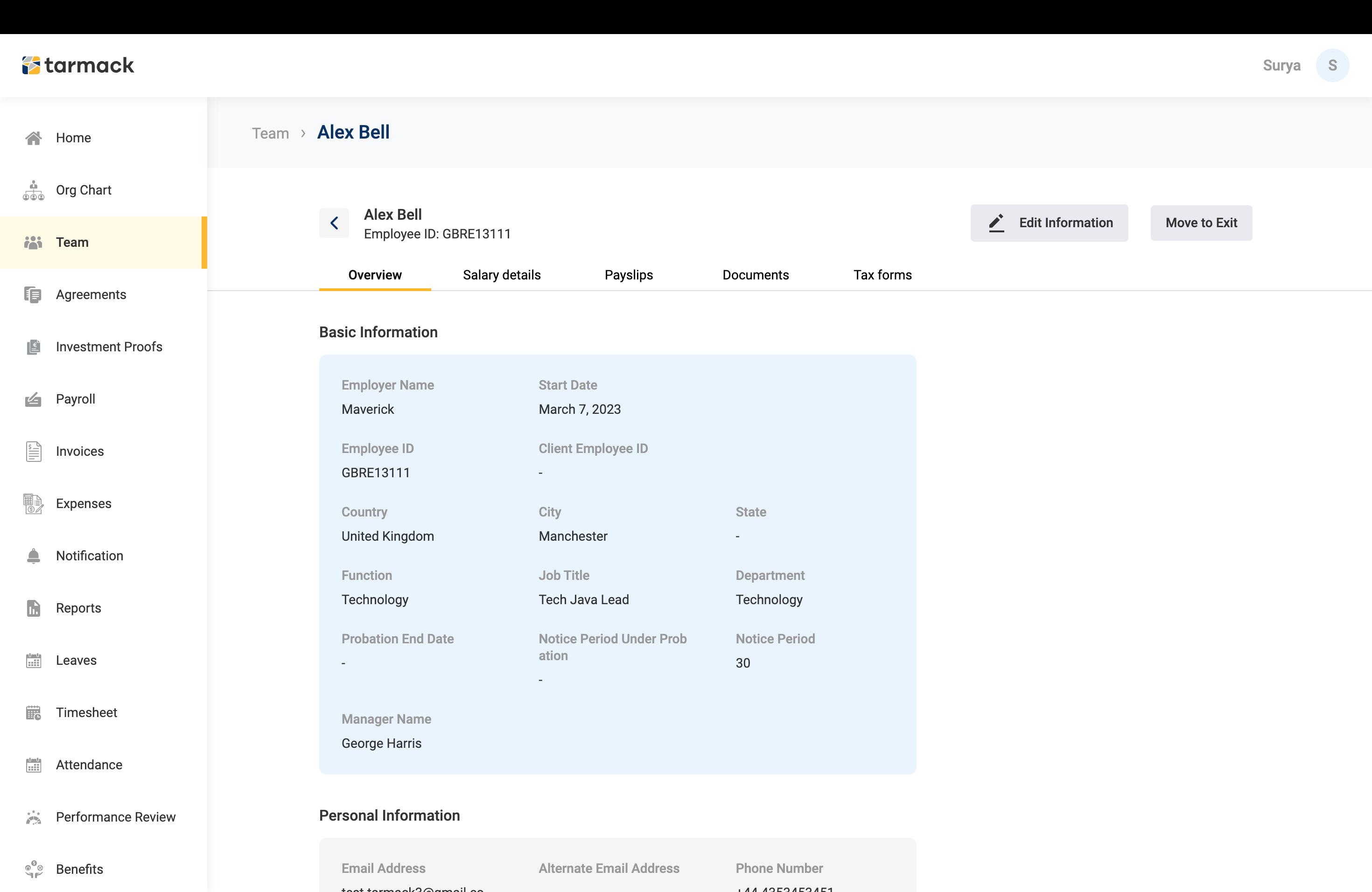This screenshot has height=892, width=1372.
Task: Go back using the left chevron button
Action: coord(334,223)
